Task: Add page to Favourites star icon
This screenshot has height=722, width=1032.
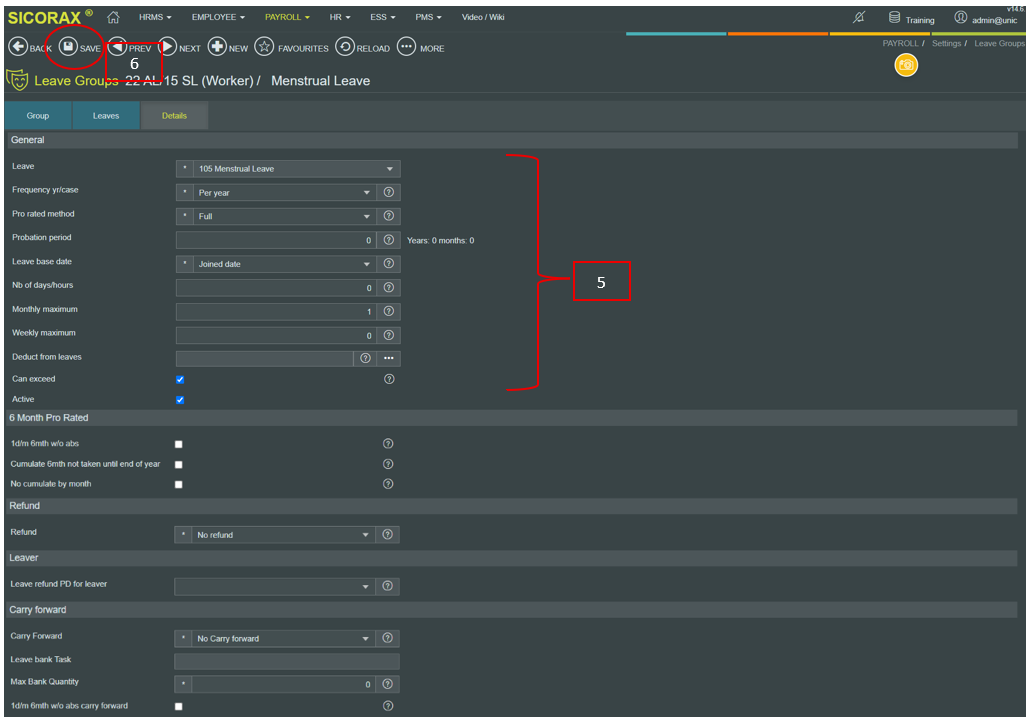Action: (x=264, y=47)
